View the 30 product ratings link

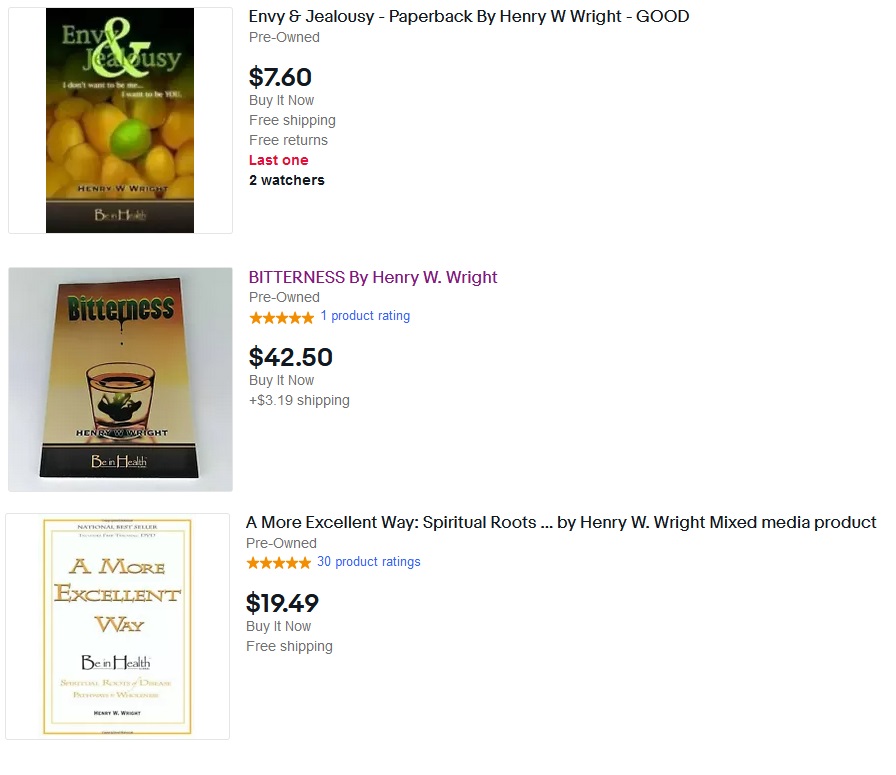(369, 561)
